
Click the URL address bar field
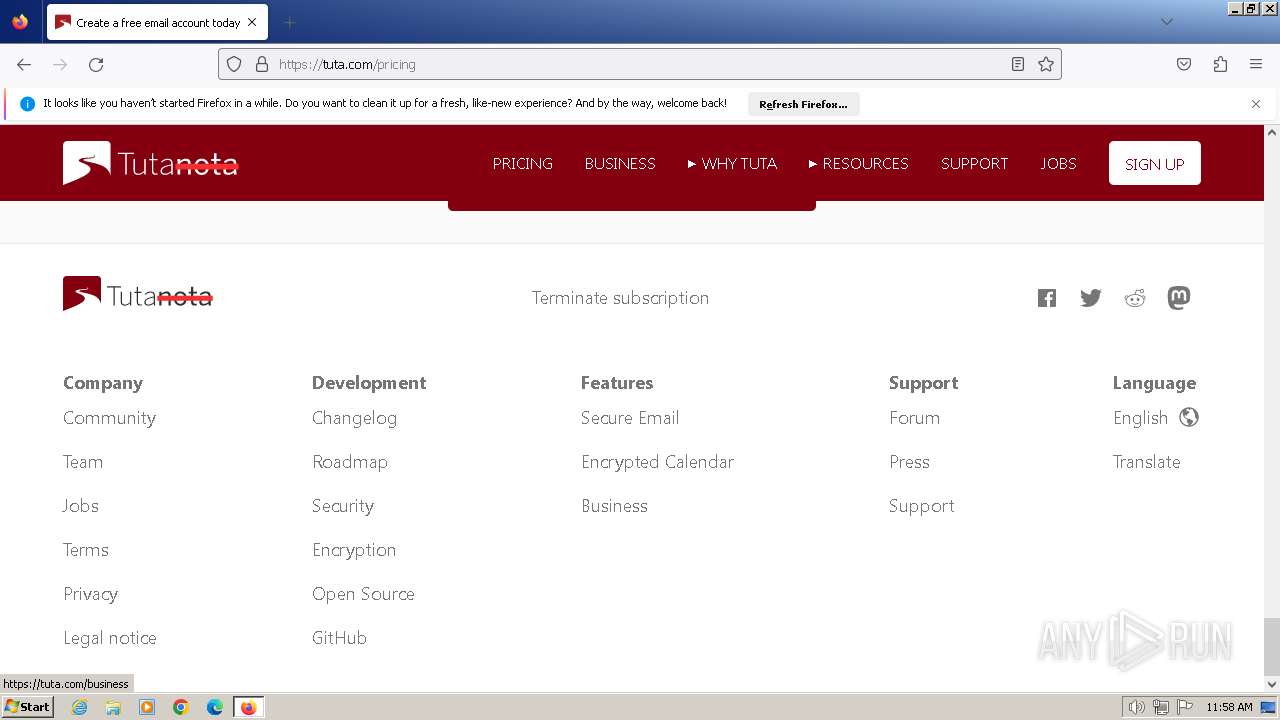(x=640, y=64)
